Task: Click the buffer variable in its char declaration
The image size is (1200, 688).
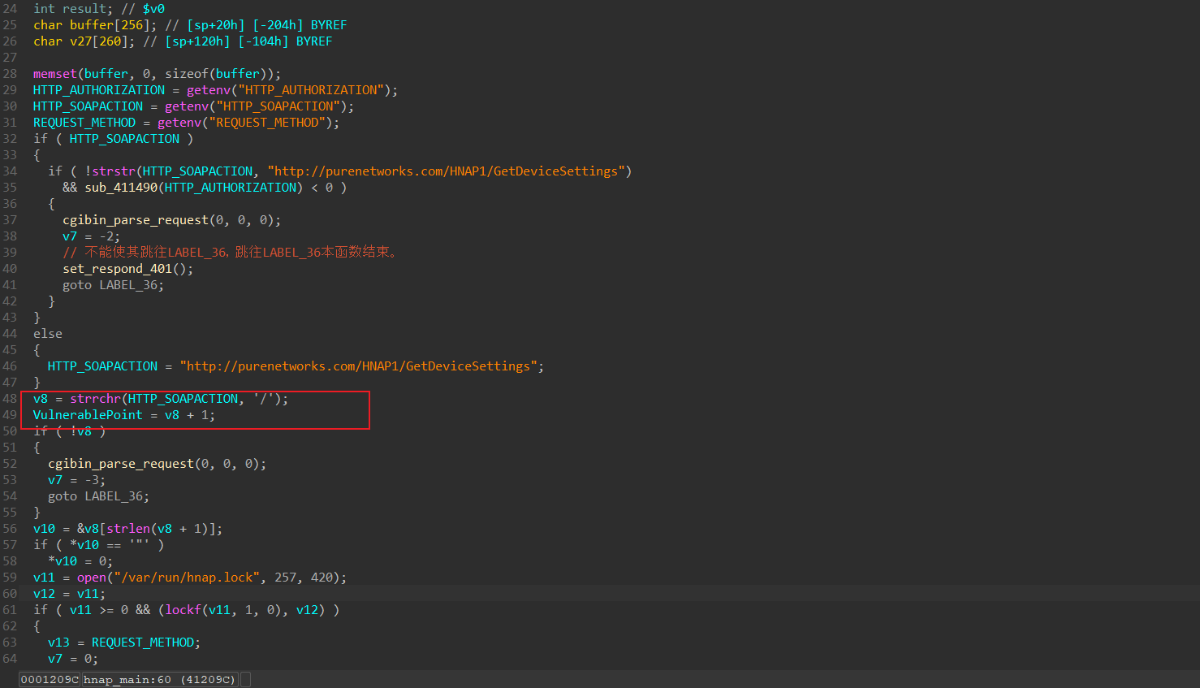Action: click(92, 25)
